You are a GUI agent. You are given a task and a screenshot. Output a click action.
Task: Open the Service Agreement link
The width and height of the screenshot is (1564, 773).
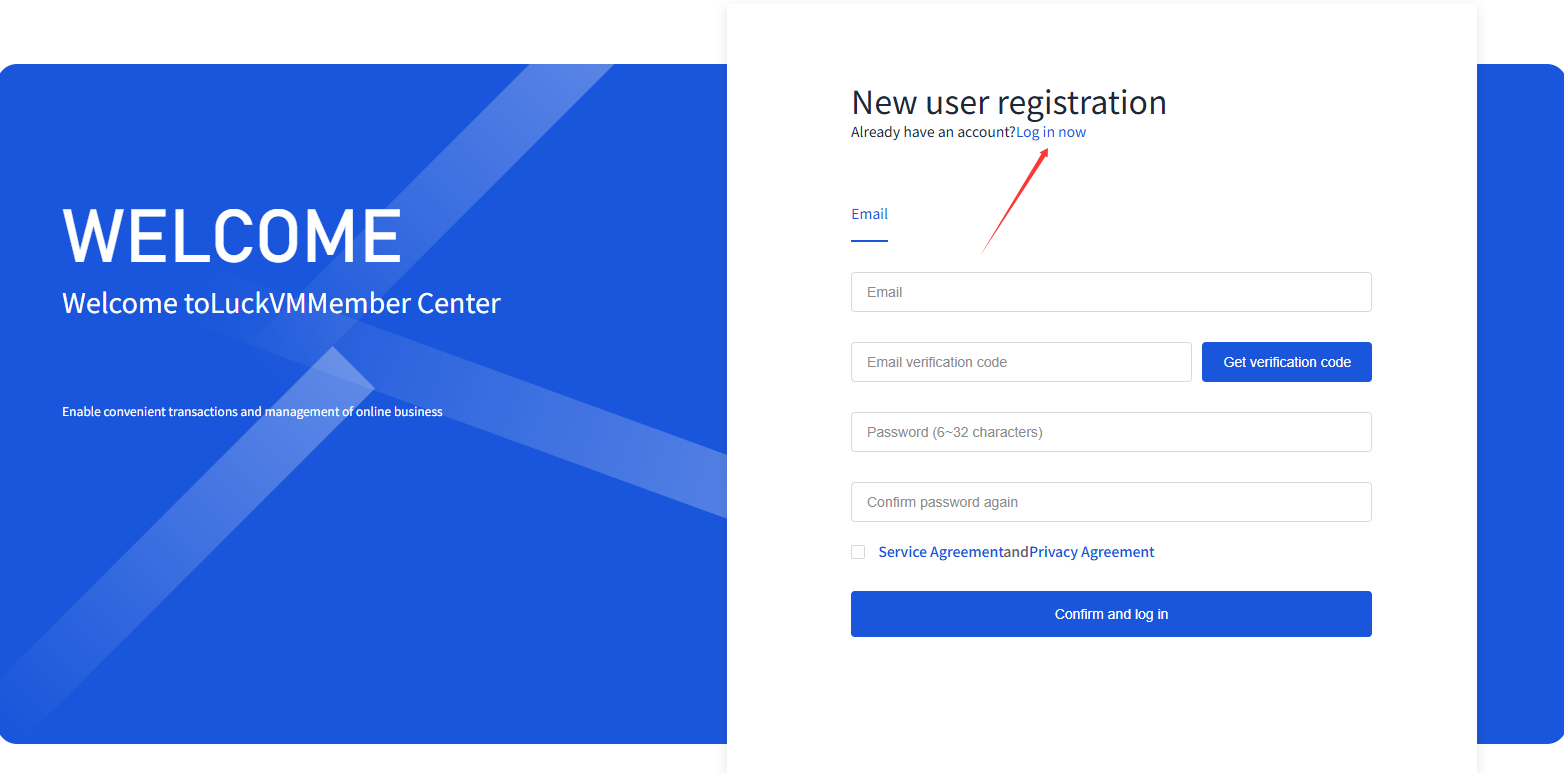click(x=940, y=552)
